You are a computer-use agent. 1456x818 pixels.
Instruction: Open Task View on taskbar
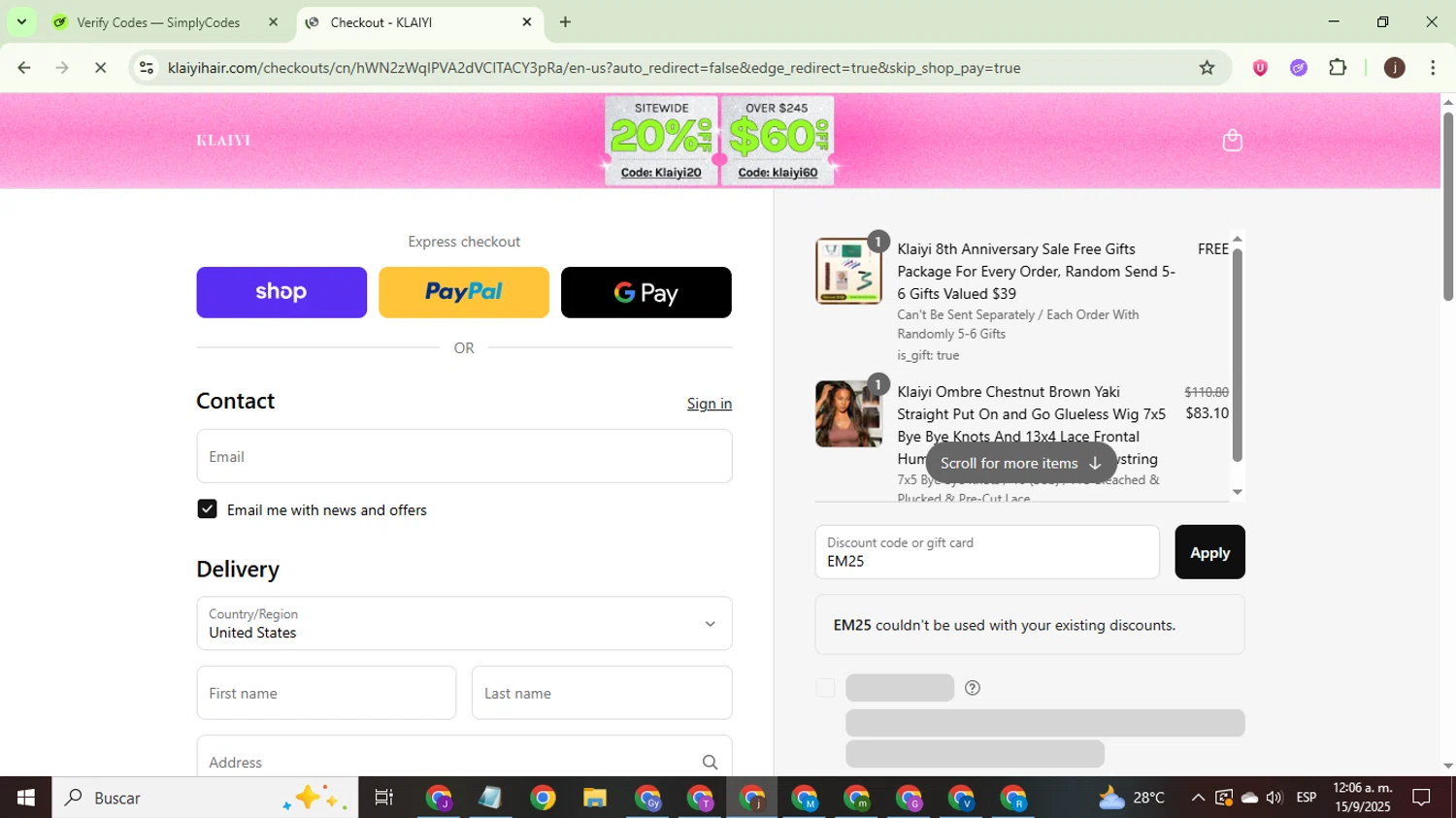384,798
